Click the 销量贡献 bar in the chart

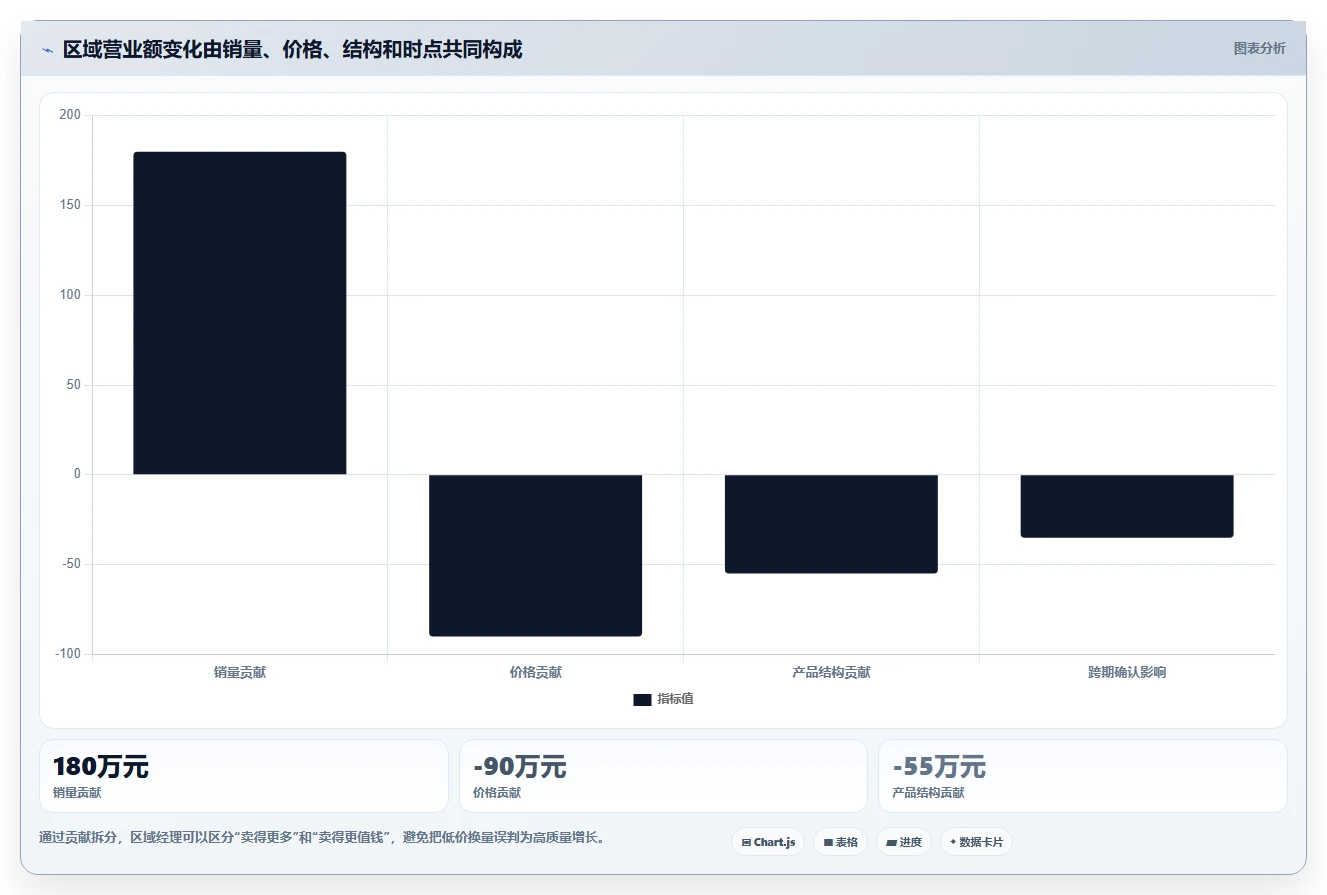[x=240, y=313]
